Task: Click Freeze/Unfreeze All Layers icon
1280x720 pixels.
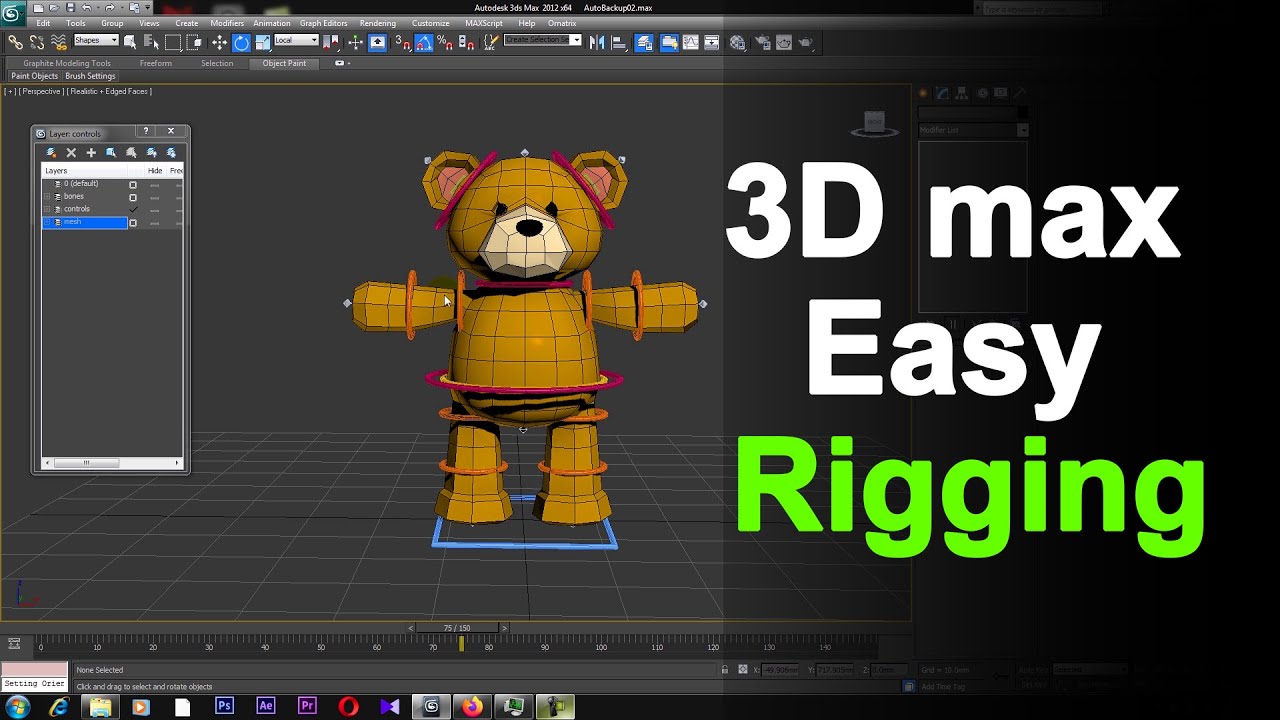Action: coord(171,153)
